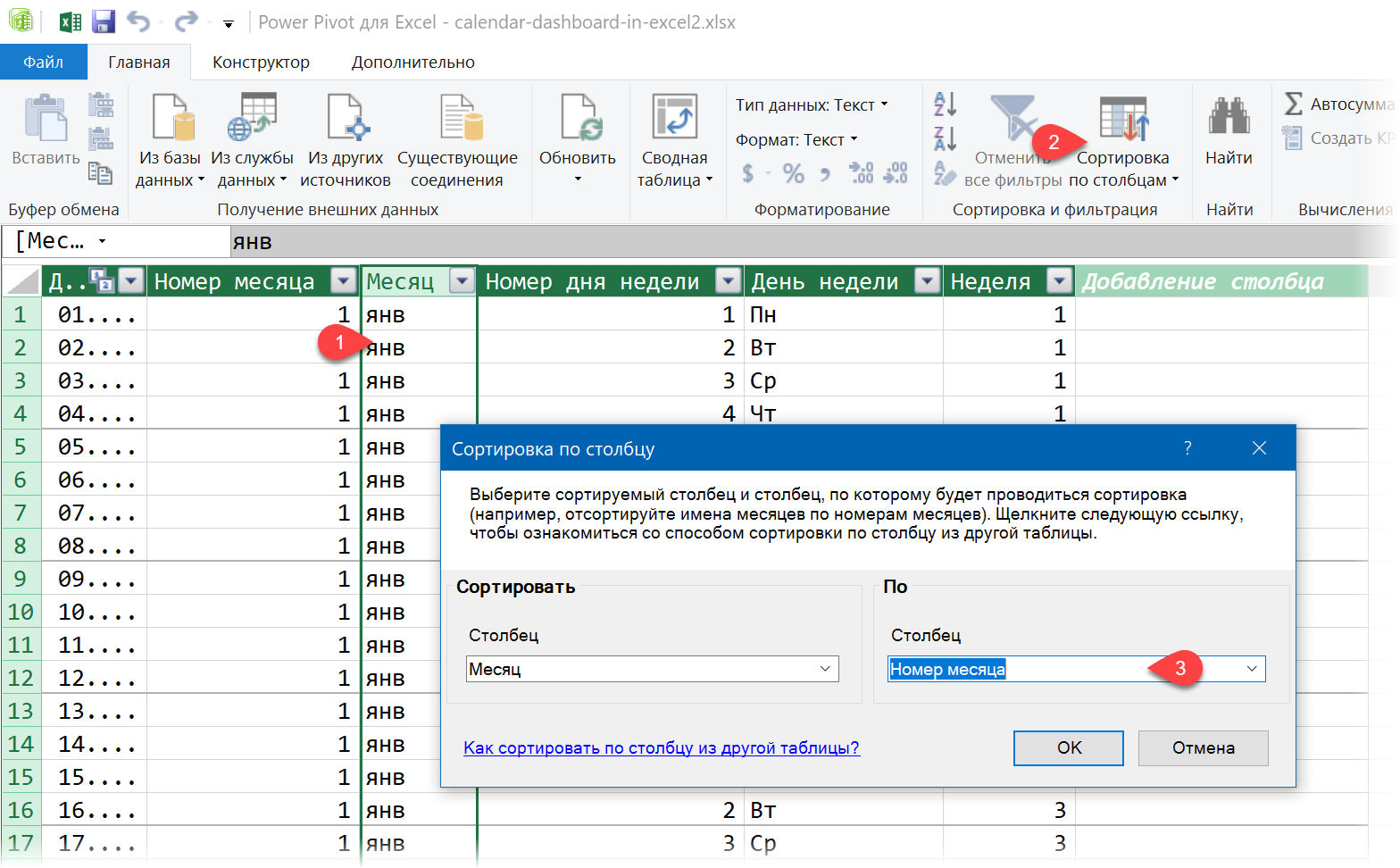Screen dimensions: 1400x868
Task: Open filter dropdown for Номер месяца column
Action: pos(344,281)
